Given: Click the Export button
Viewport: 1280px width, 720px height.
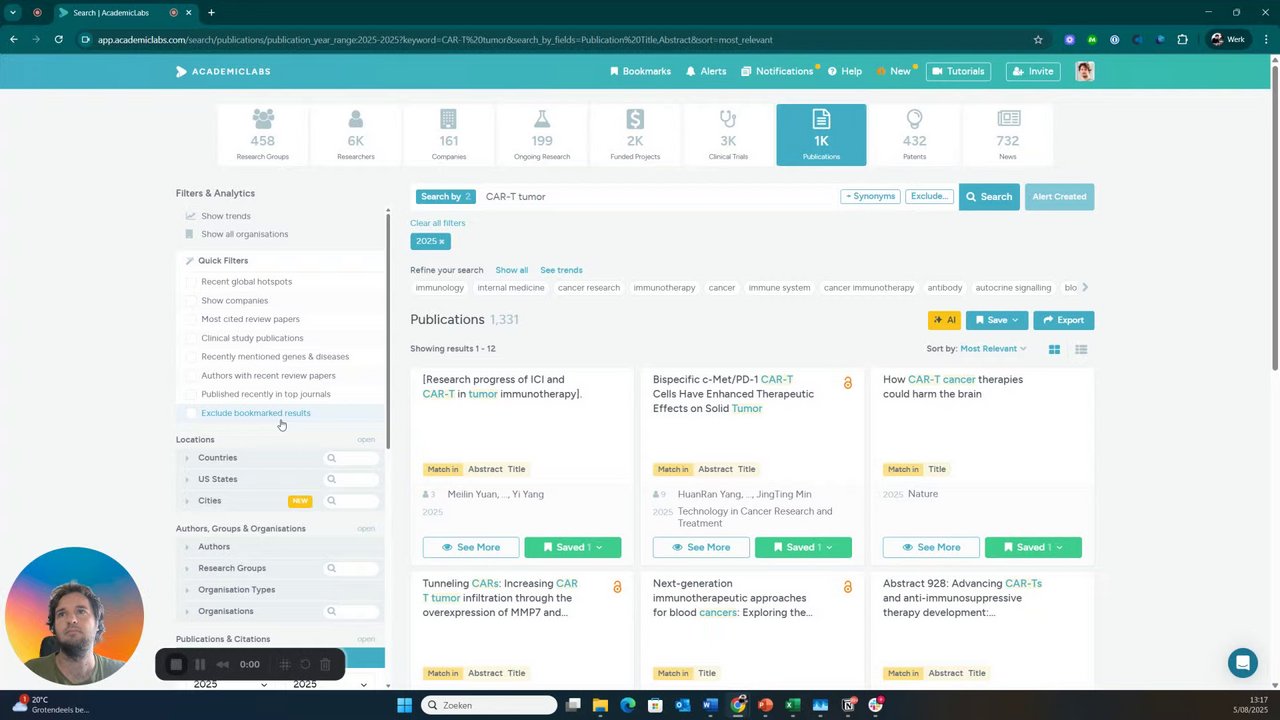Looking at the screenshot, I should [1063, 320].
